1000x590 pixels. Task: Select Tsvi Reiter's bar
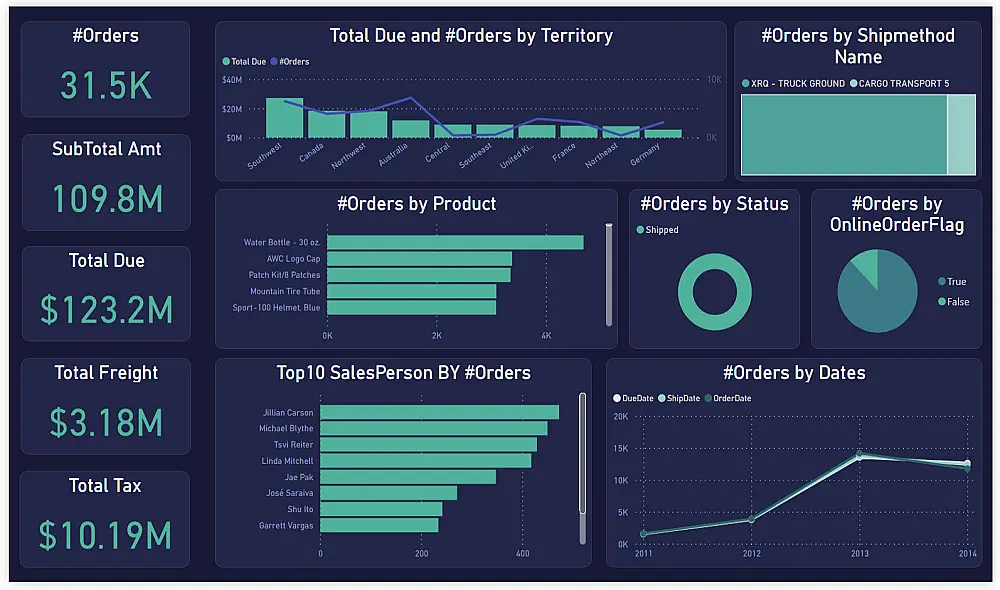pyautogui.click(x=429, y=445)
